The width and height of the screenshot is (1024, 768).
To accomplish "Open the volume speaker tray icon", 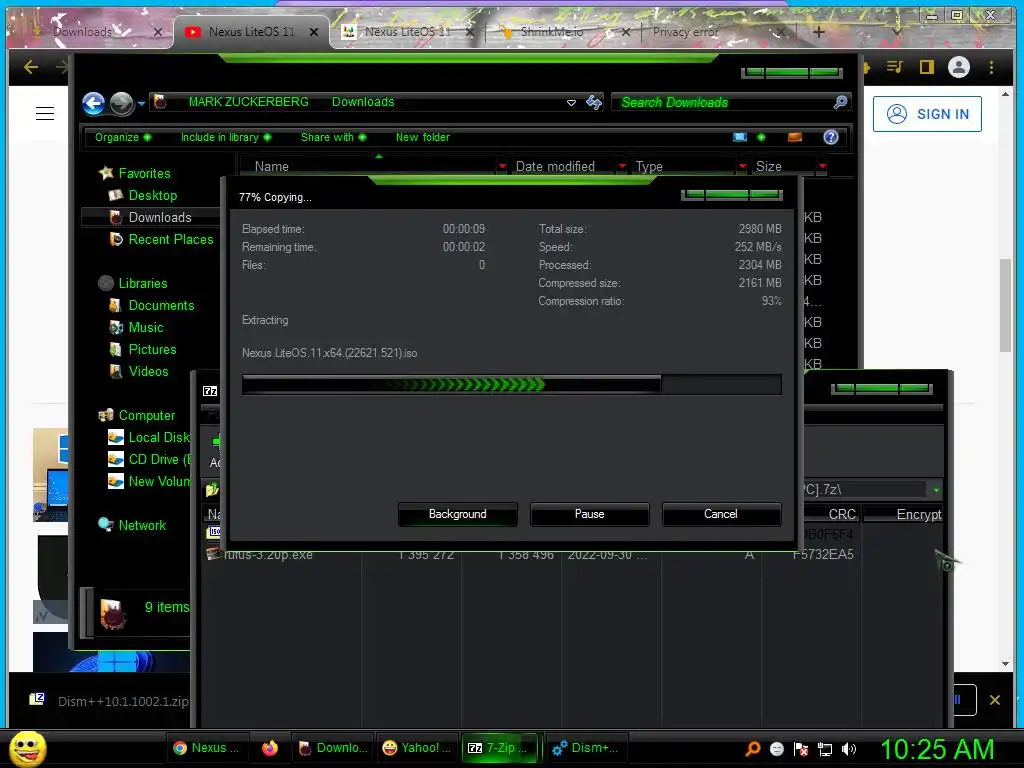I will (849, 749).
